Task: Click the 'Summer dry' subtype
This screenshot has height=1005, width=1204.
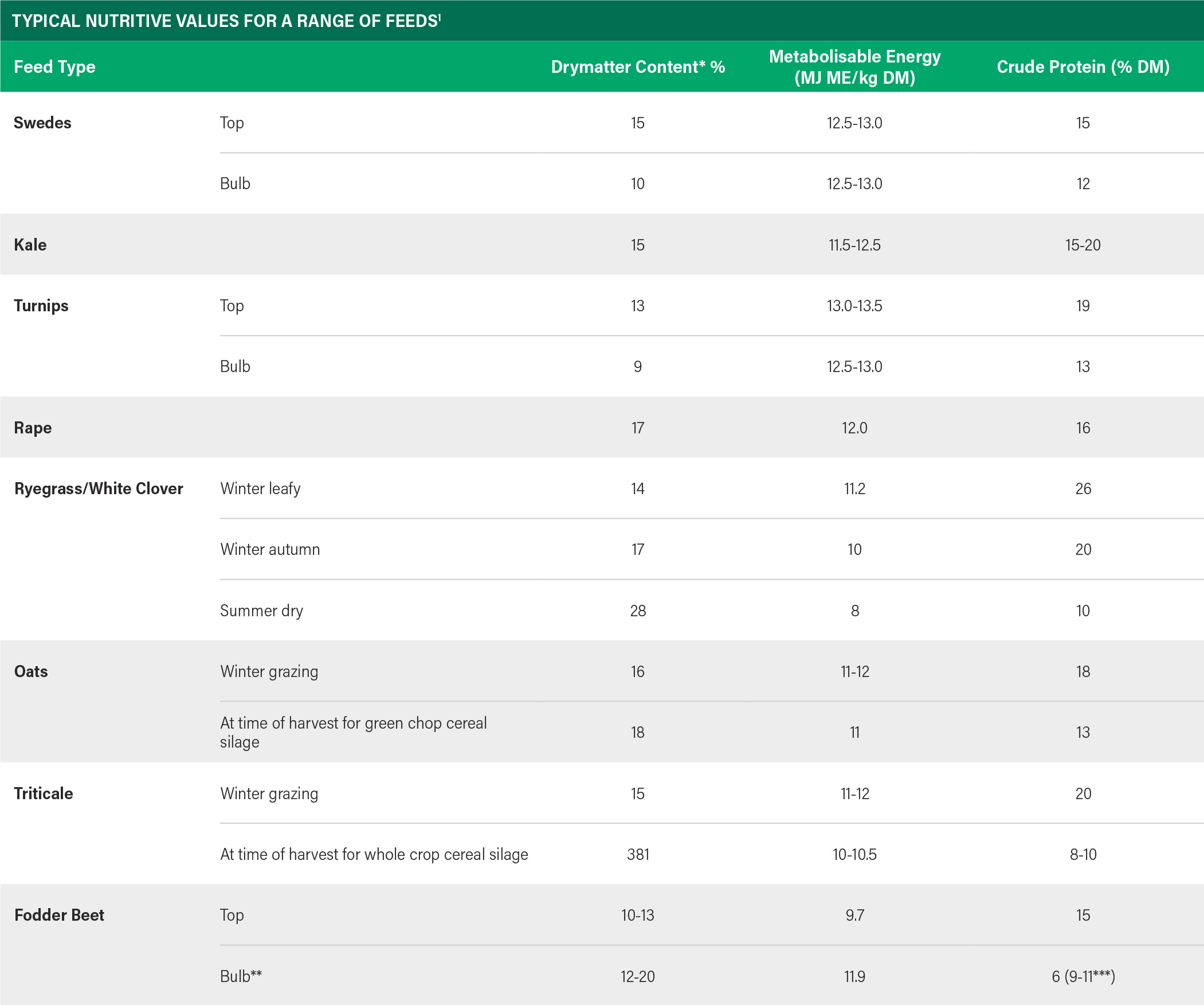Action: pyautogui.click(x=261, y=611)
